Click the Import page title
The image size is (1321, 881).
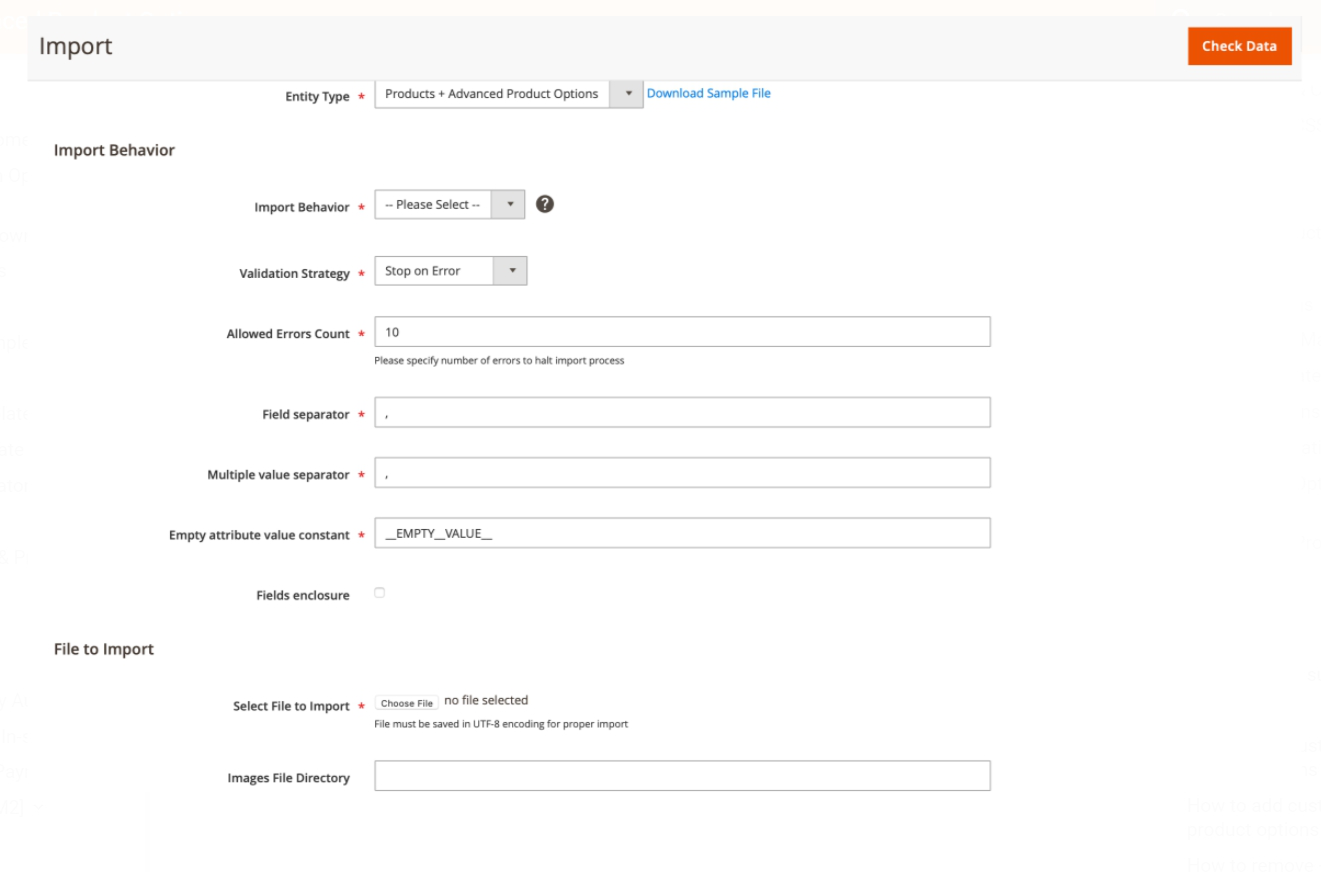pyautogui.click(x=76, y=46)
